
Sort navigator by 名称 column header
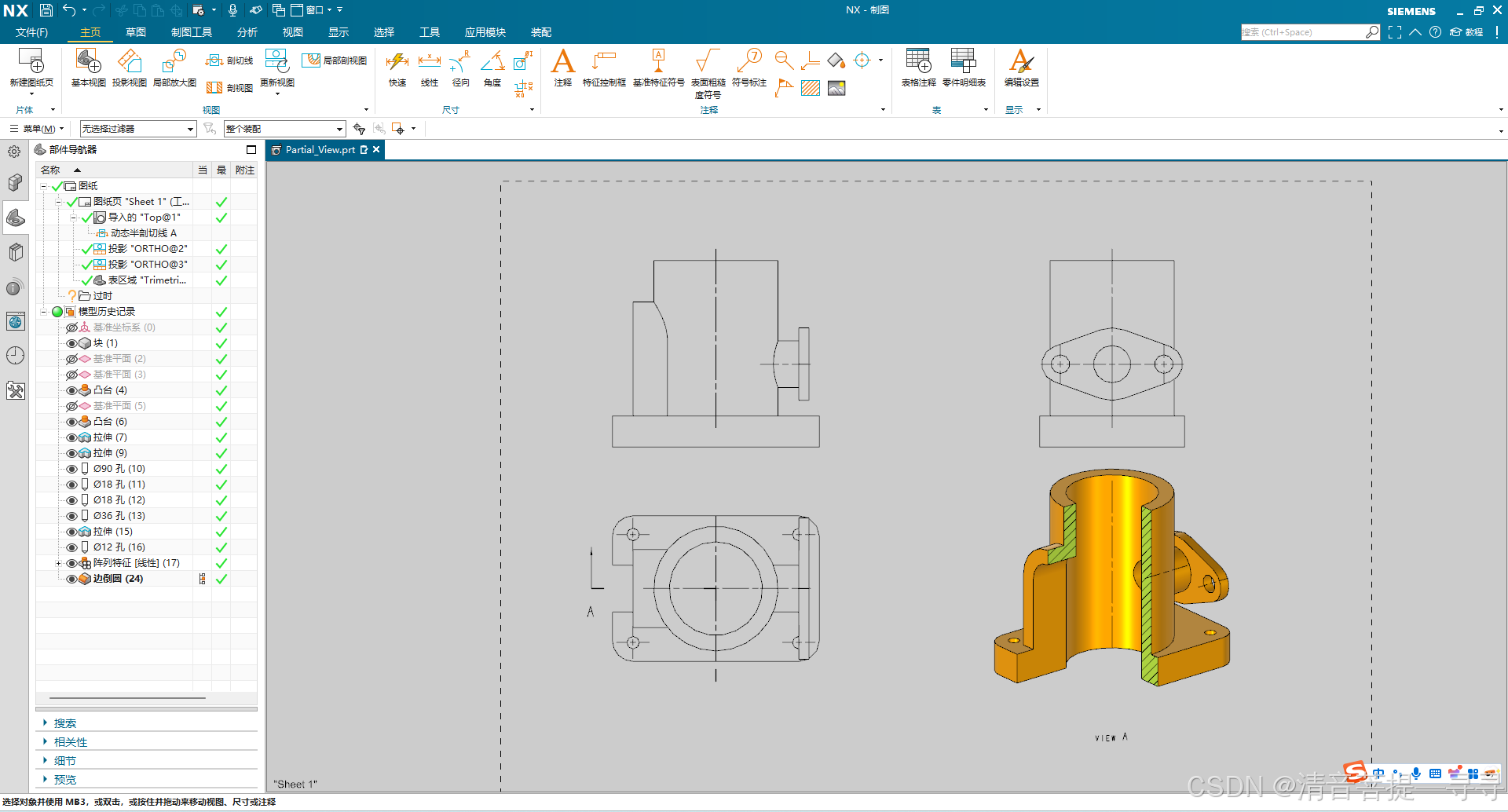50,170
